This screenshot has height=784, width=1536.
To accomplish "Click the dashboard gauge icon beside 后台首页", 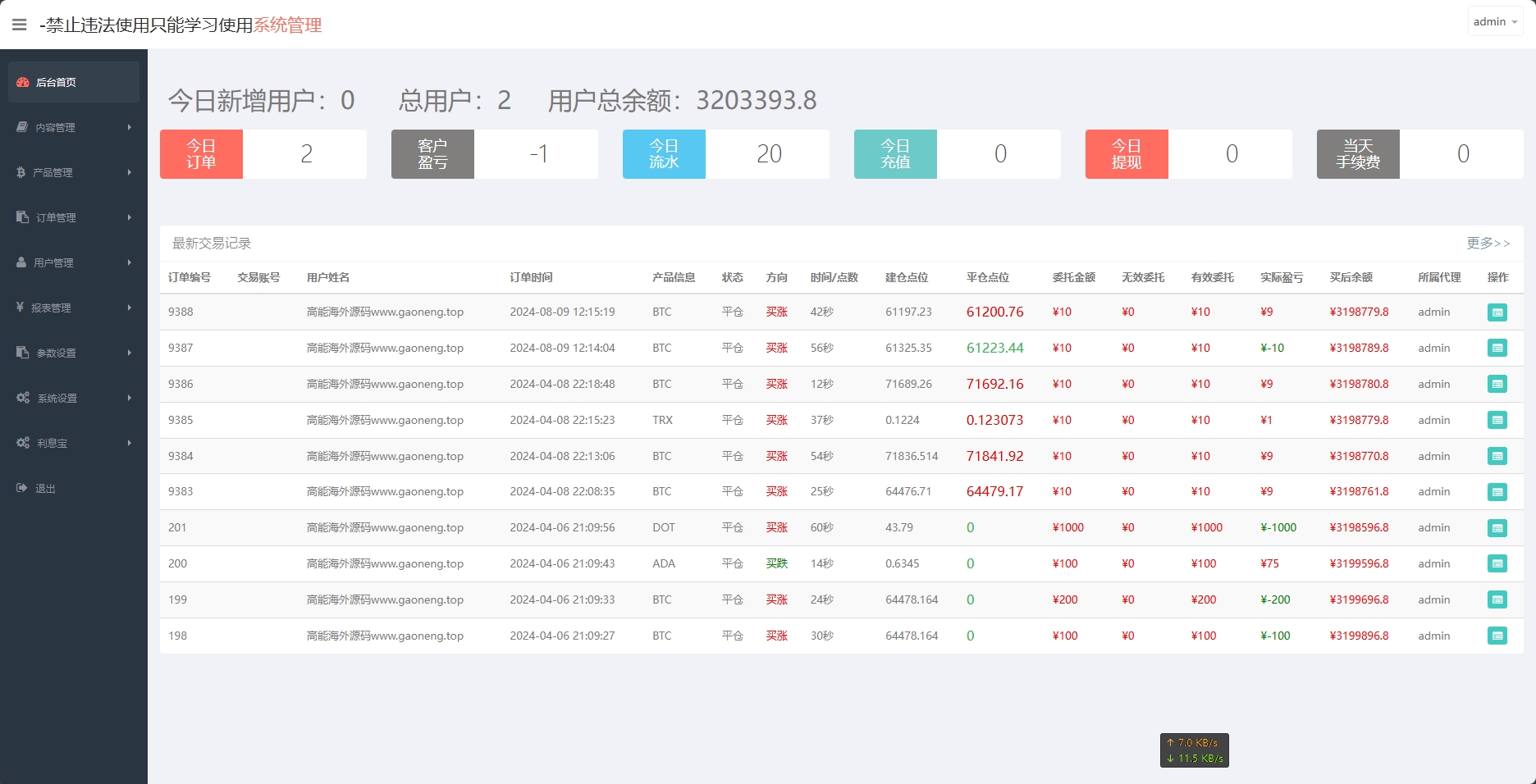I will click(x=21, y=81).
